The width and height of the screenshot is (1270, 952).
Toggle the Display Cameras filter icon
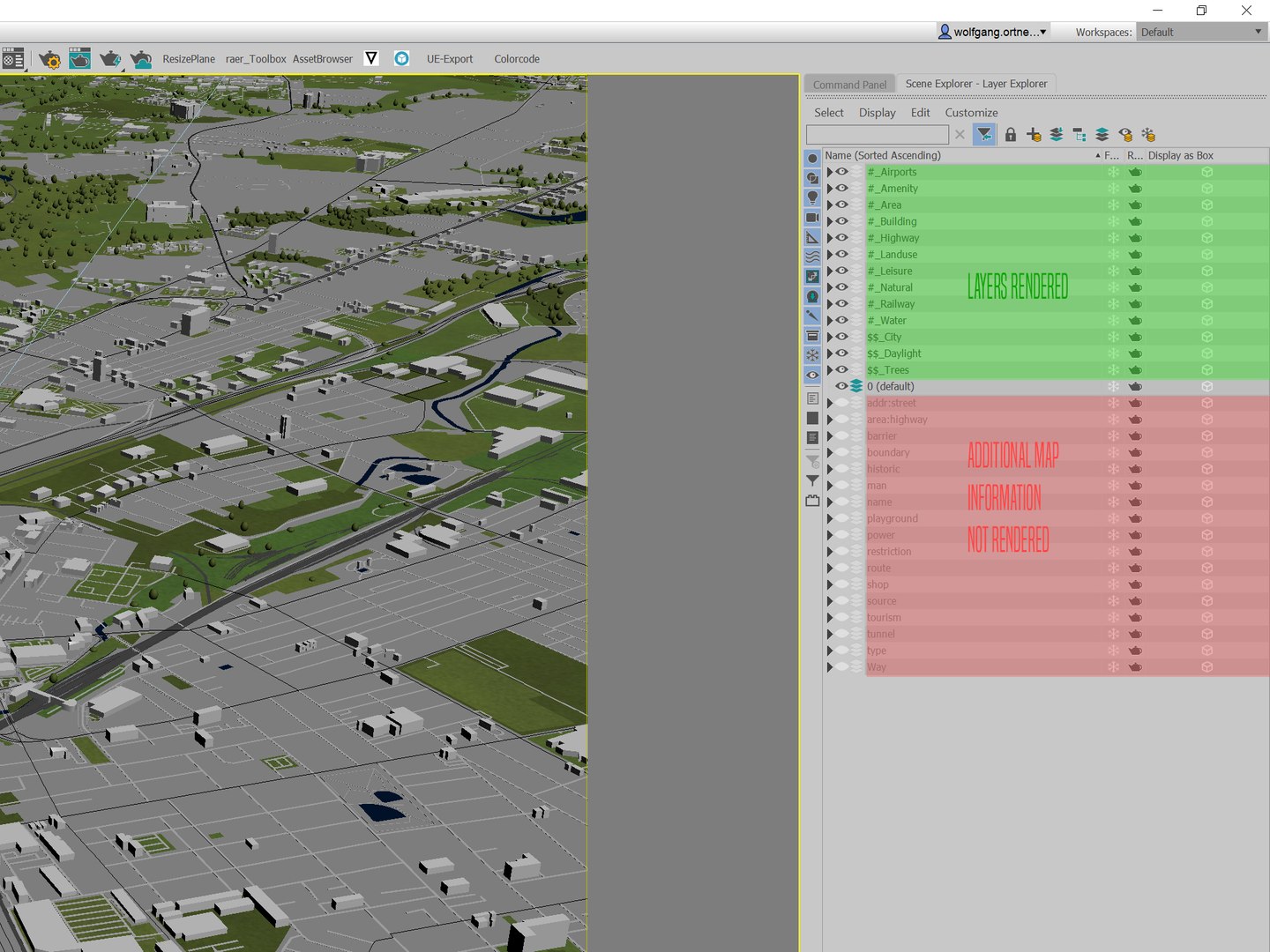point(812,218)
